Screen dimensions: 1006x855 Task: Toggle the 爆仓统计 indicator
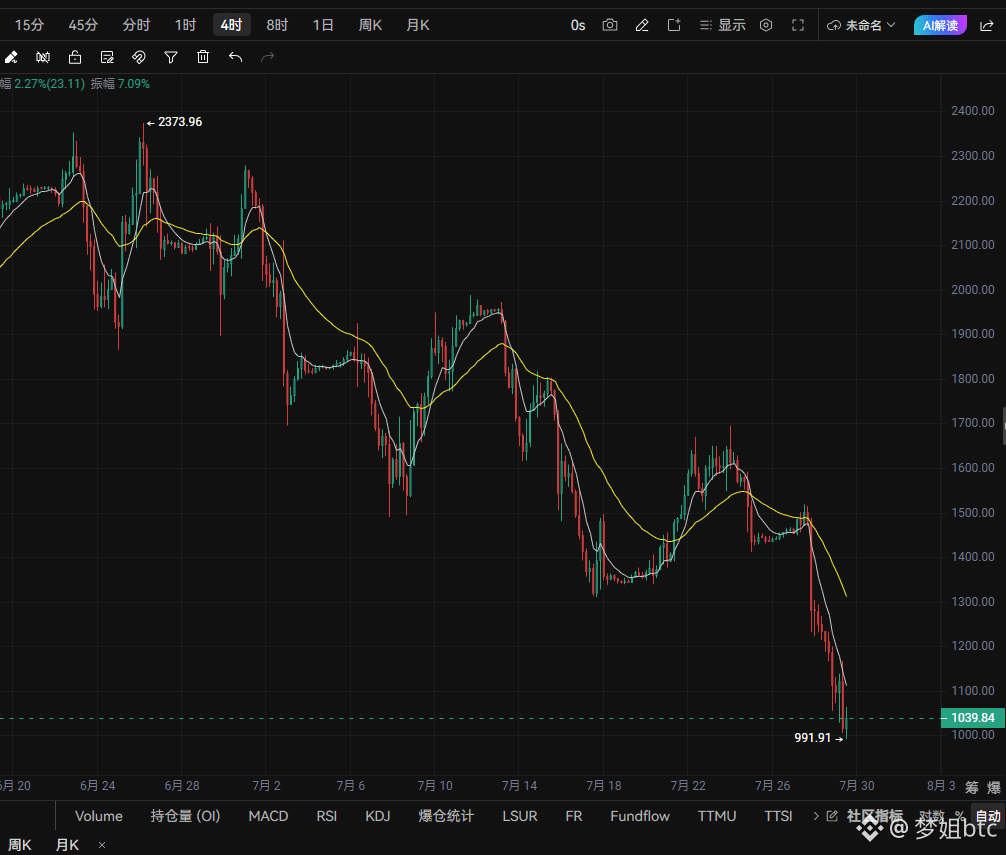point(446,816)
